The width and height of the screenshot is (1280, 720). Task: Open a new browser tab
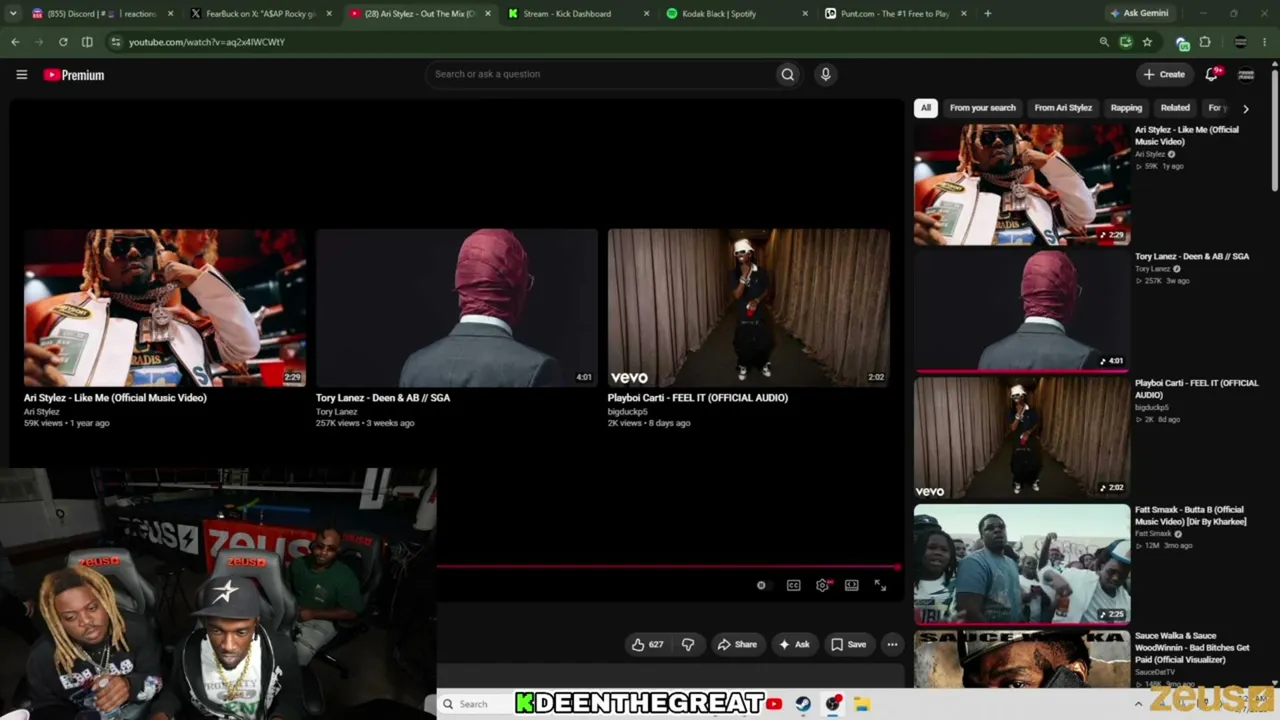[x=987, y=14]
